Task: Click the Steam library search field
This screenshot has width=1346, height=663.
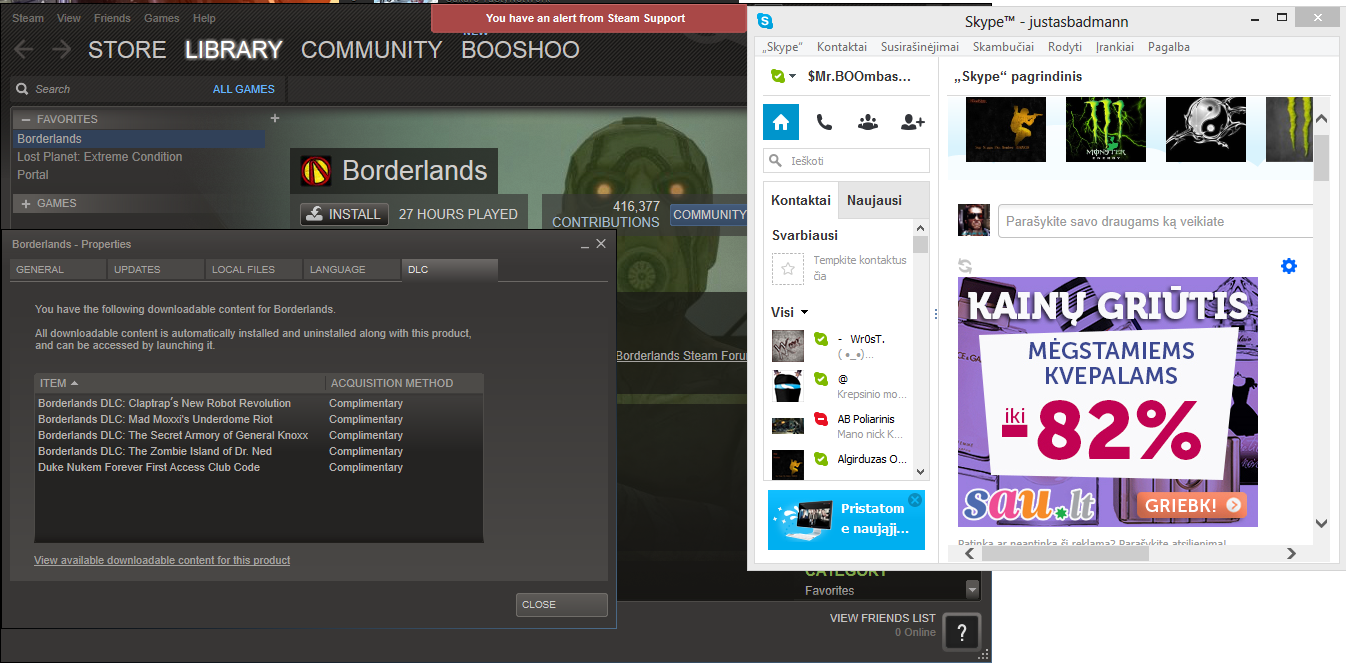Action: coord(110,89)
